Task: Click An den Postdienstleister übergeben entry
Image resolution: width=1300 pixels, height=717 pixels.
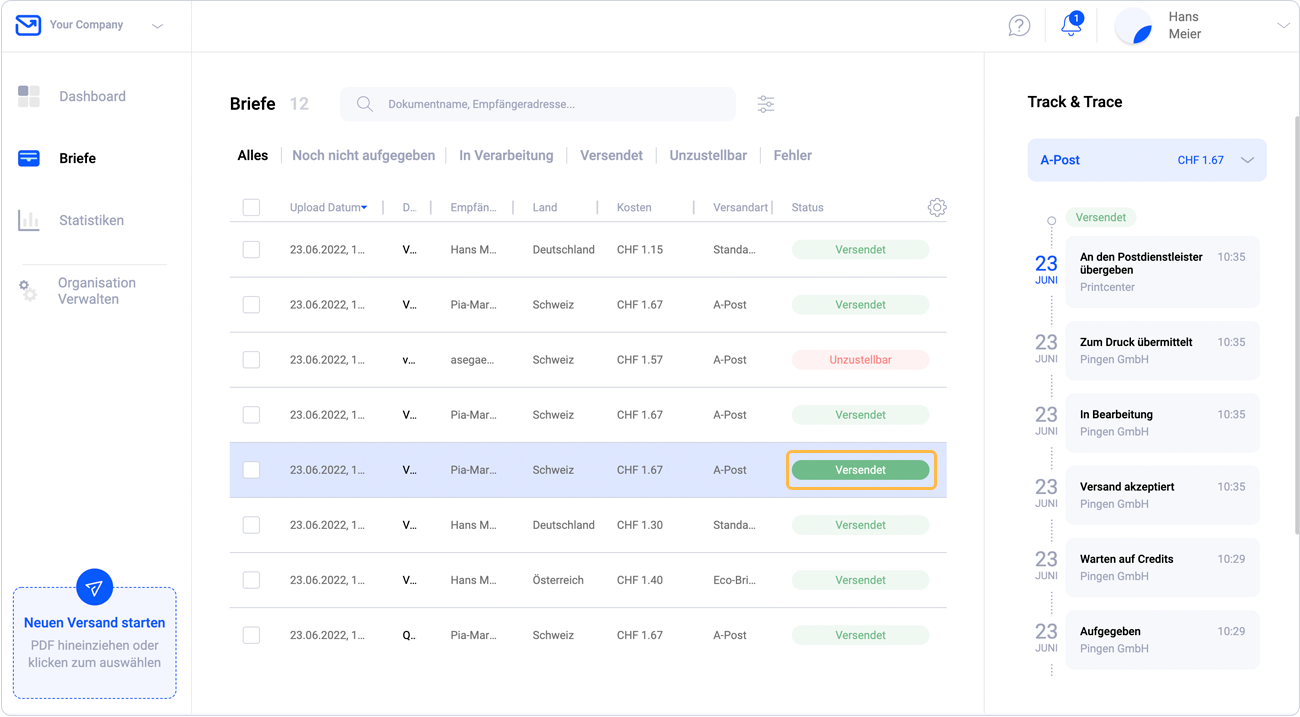Action: pos(1162,272)
